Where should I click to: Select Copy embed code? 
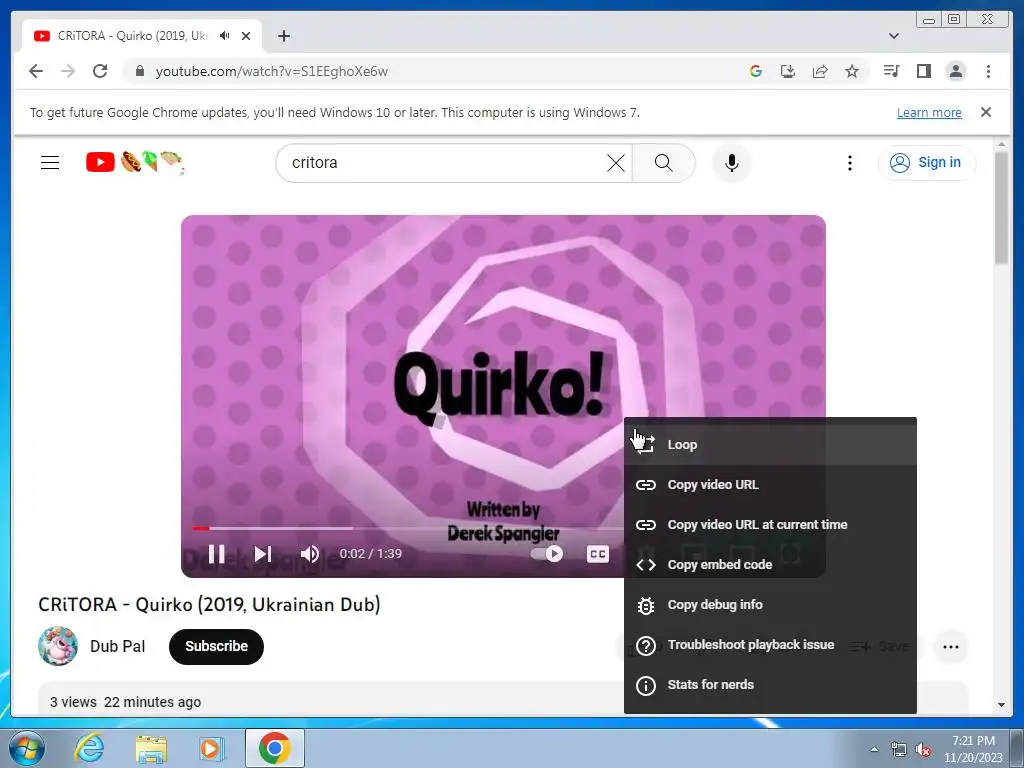[x=770, y=564]
